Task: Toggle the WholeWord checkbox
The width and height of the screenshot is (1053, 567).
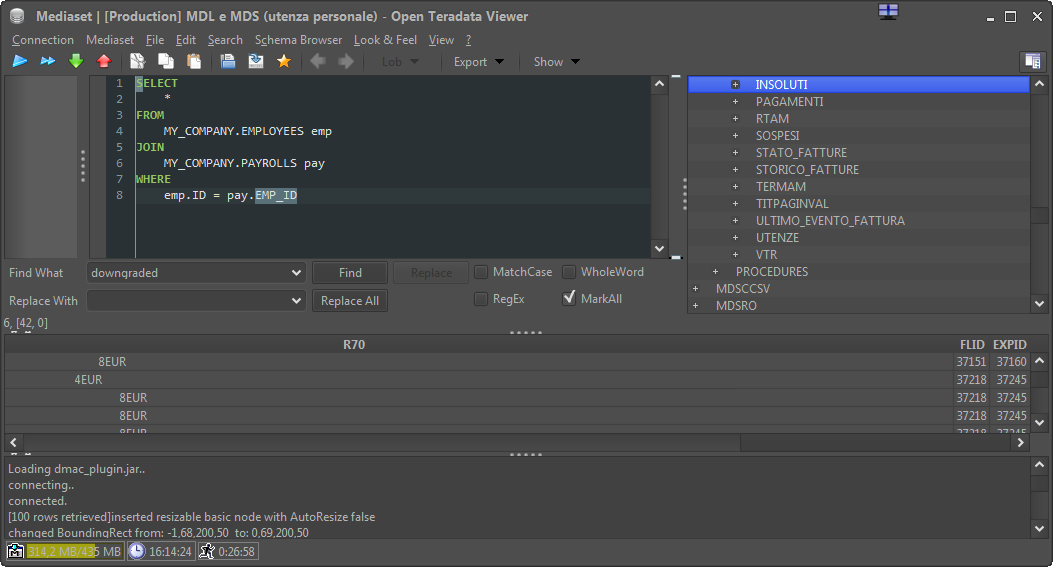Action: tap(569, 272)
